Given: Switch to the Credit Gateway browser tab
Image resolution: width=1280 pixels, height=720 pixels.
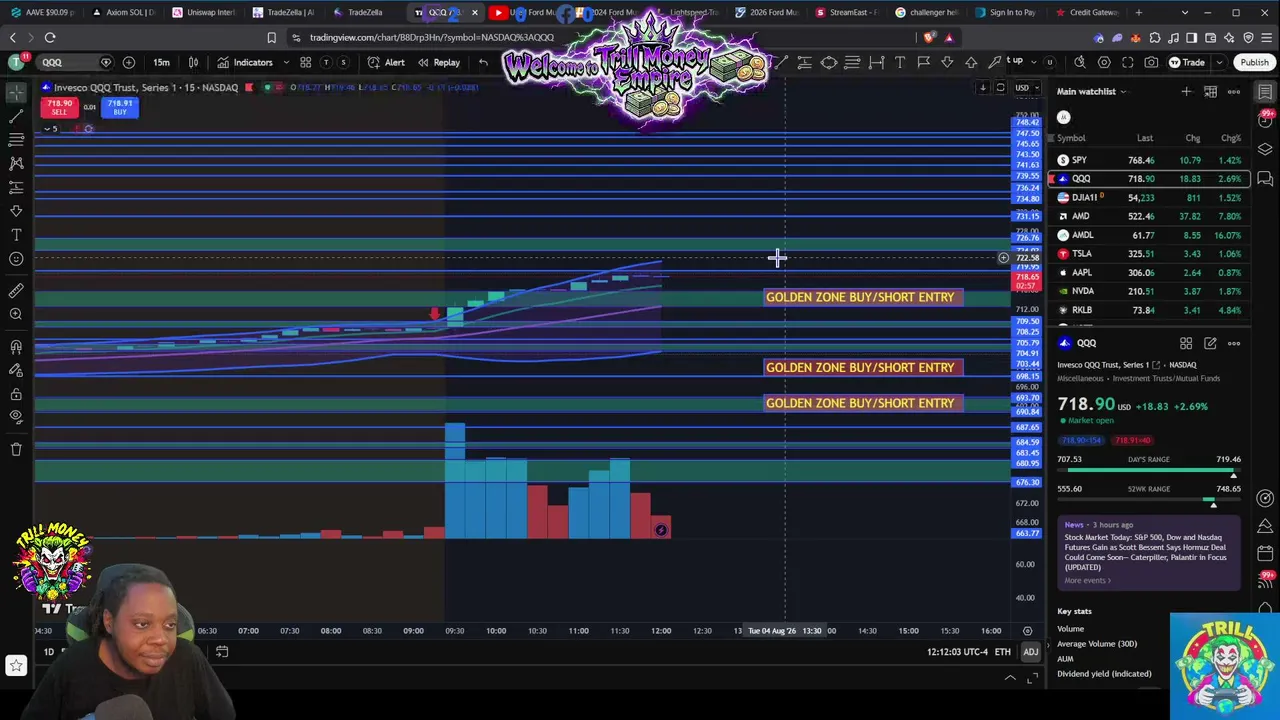Looking at the screenshot, I should (x=1086, y=12).
